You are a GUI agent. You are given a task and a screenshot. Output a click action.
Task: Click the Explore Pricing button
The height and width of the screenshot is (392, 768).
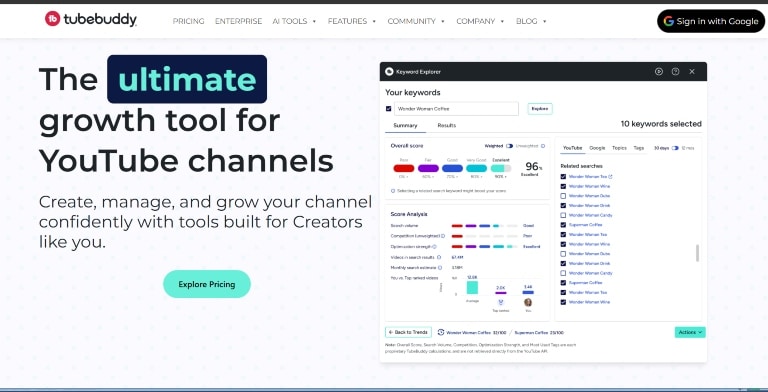point(207,284)
